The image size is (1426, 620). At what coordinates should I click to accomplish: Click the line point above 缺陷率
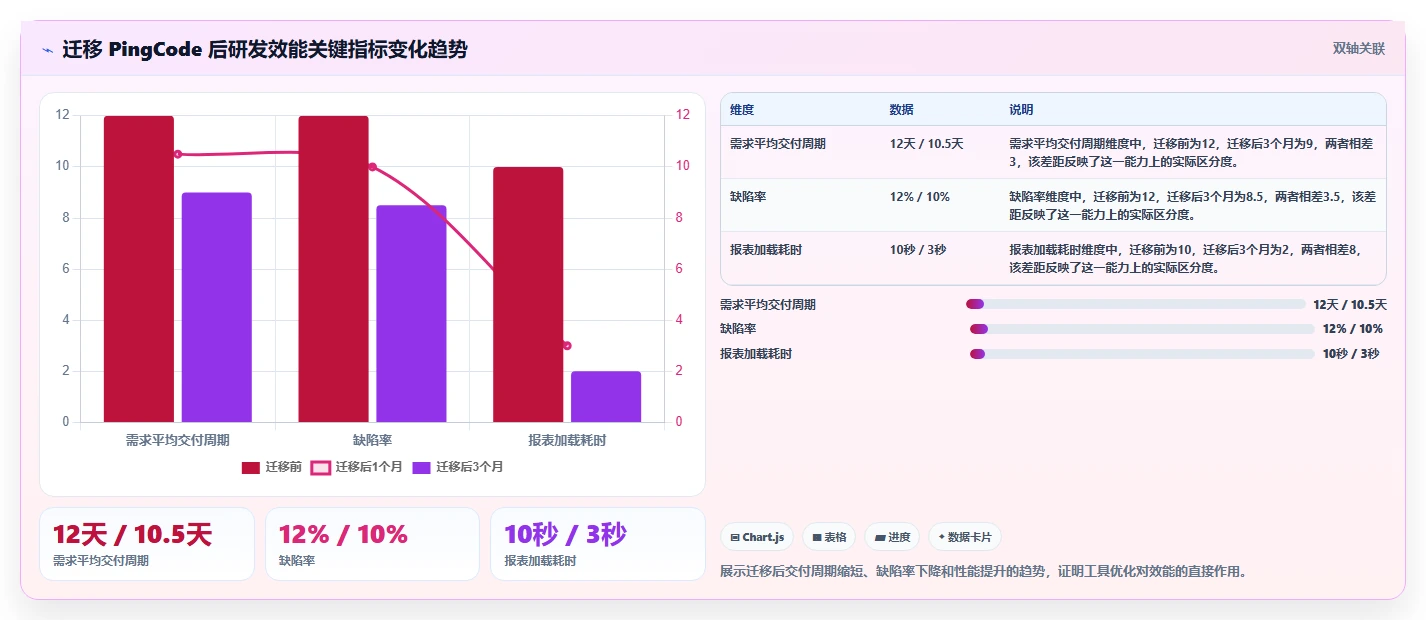[372, 167]
